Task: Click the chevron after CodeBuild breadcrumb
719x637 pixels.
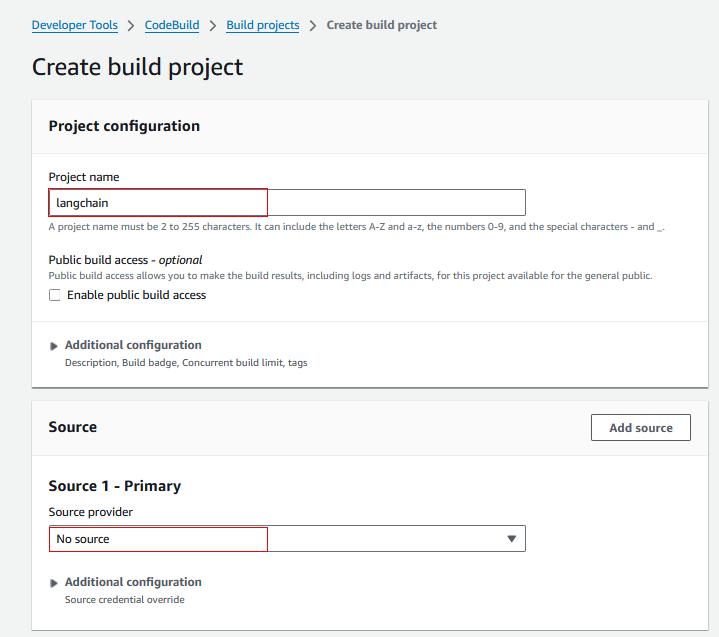Action: [213, 25]
